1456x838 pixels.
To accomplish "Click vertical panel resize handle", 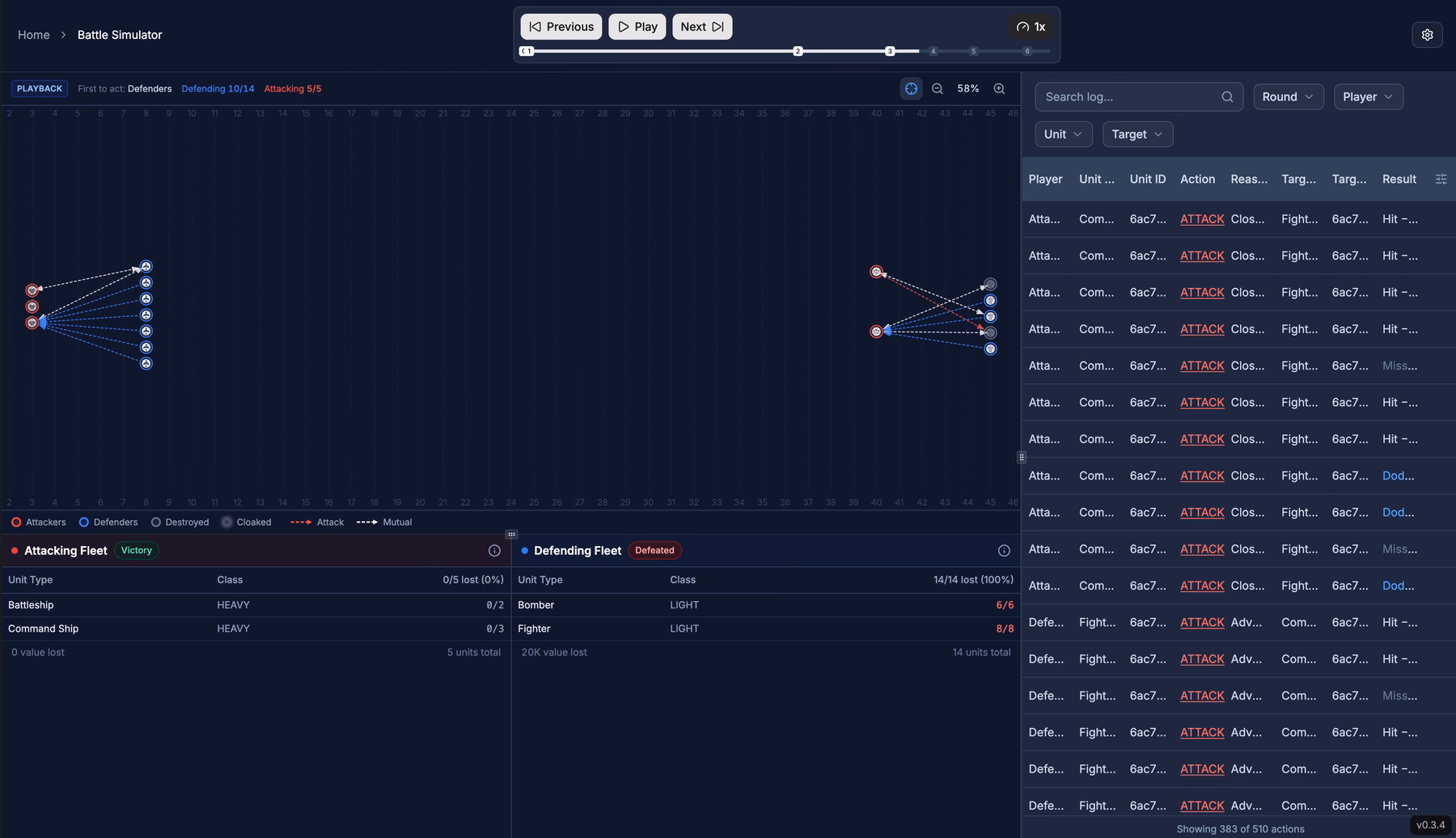I will [x=1021, y=458].
